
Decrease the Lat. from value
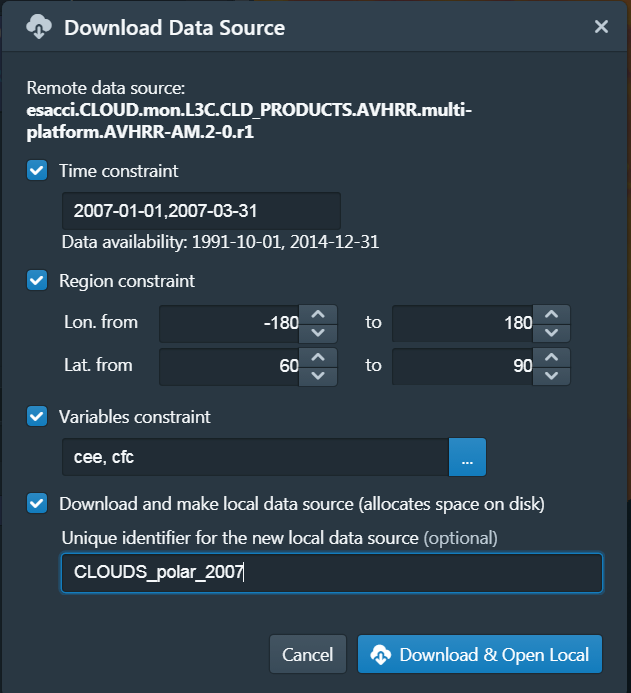pyautogui.click(x=318, y=376)
